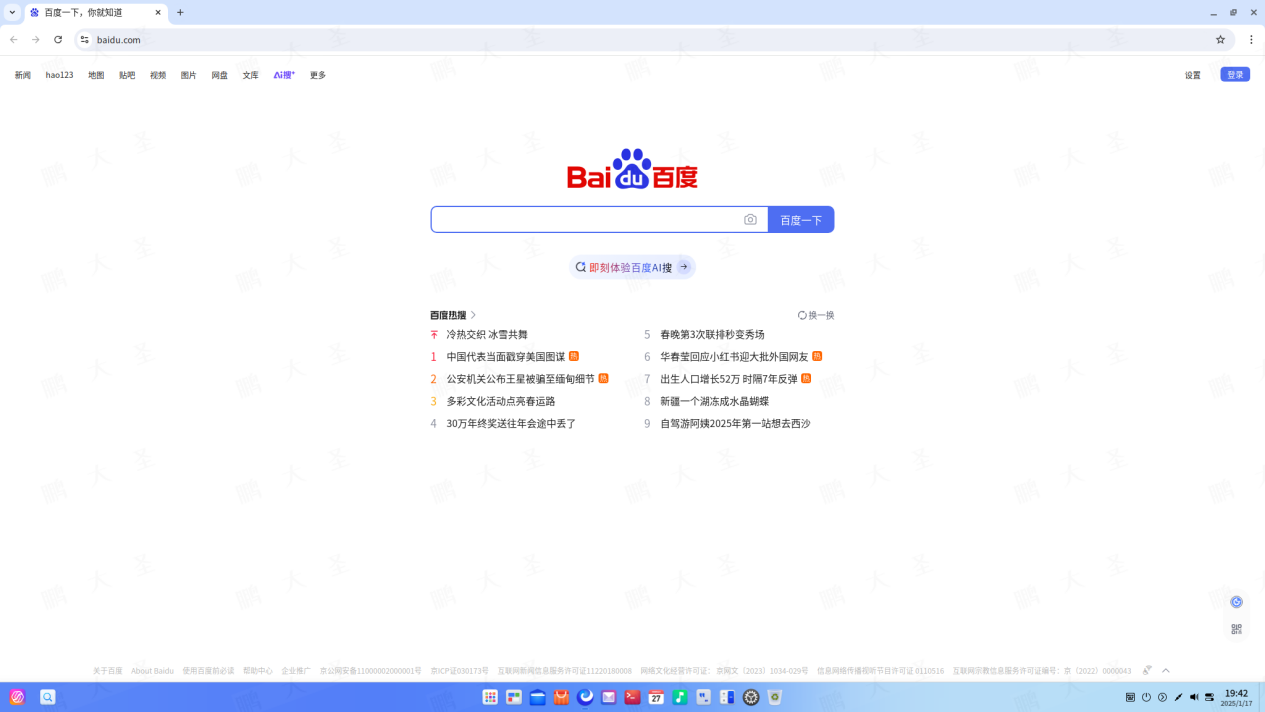Close the 百度一下 tab
Screen dimensions: 1265x712
[x=158, y=13]
